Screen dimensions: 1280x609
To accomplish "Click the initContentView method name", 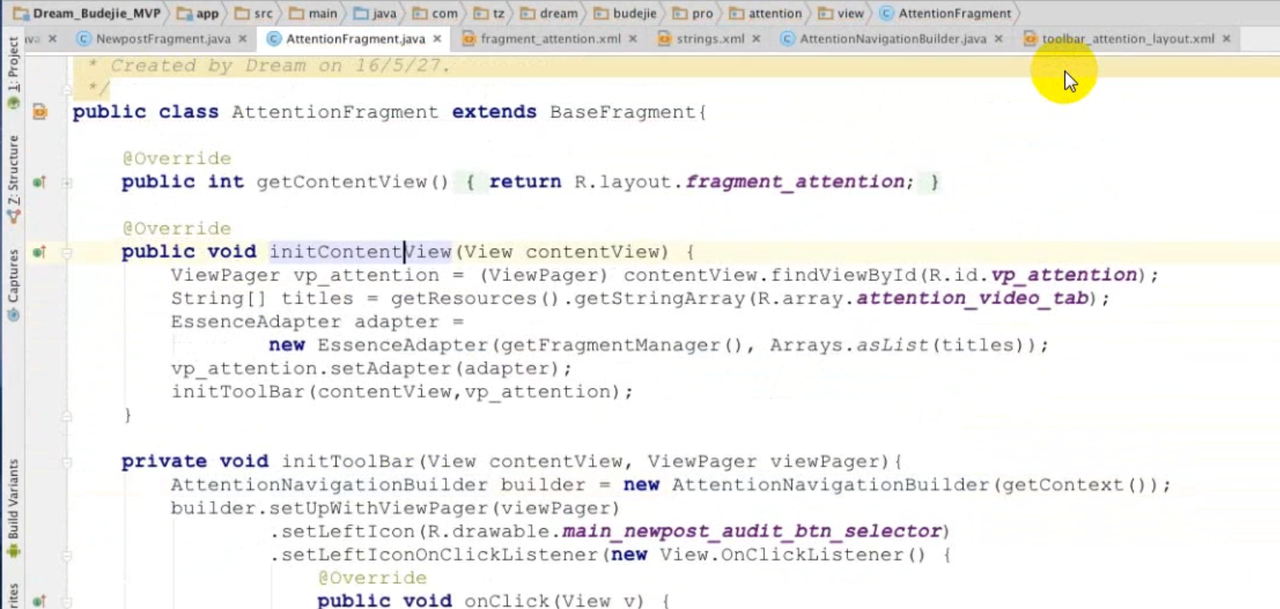I will 360,252.
